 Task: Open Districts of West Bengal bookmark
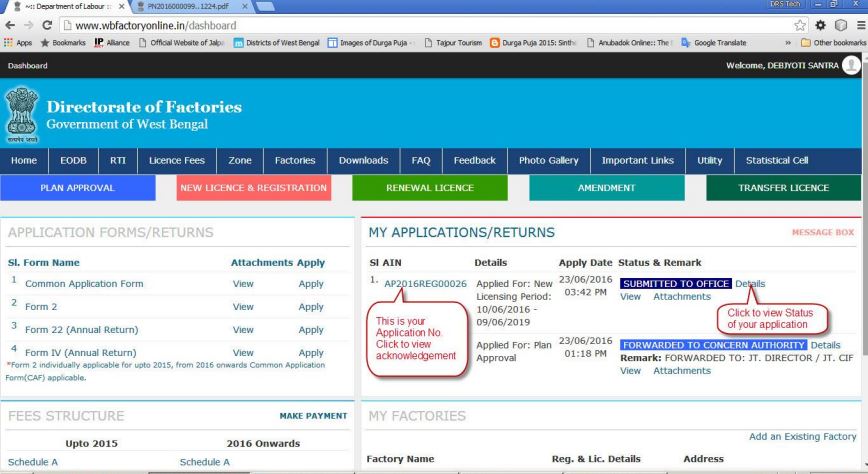277,43
